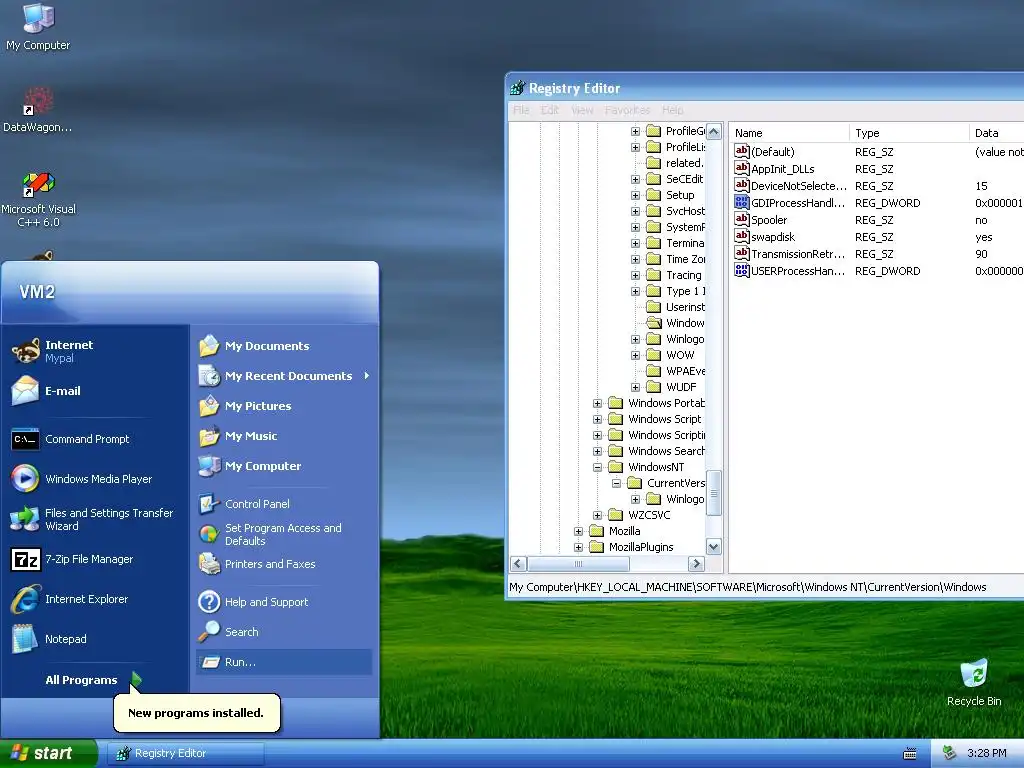1024x768 pixels.
Task: Click the keyboard icon in the taskbar
Action: click(x=910, y=754)
